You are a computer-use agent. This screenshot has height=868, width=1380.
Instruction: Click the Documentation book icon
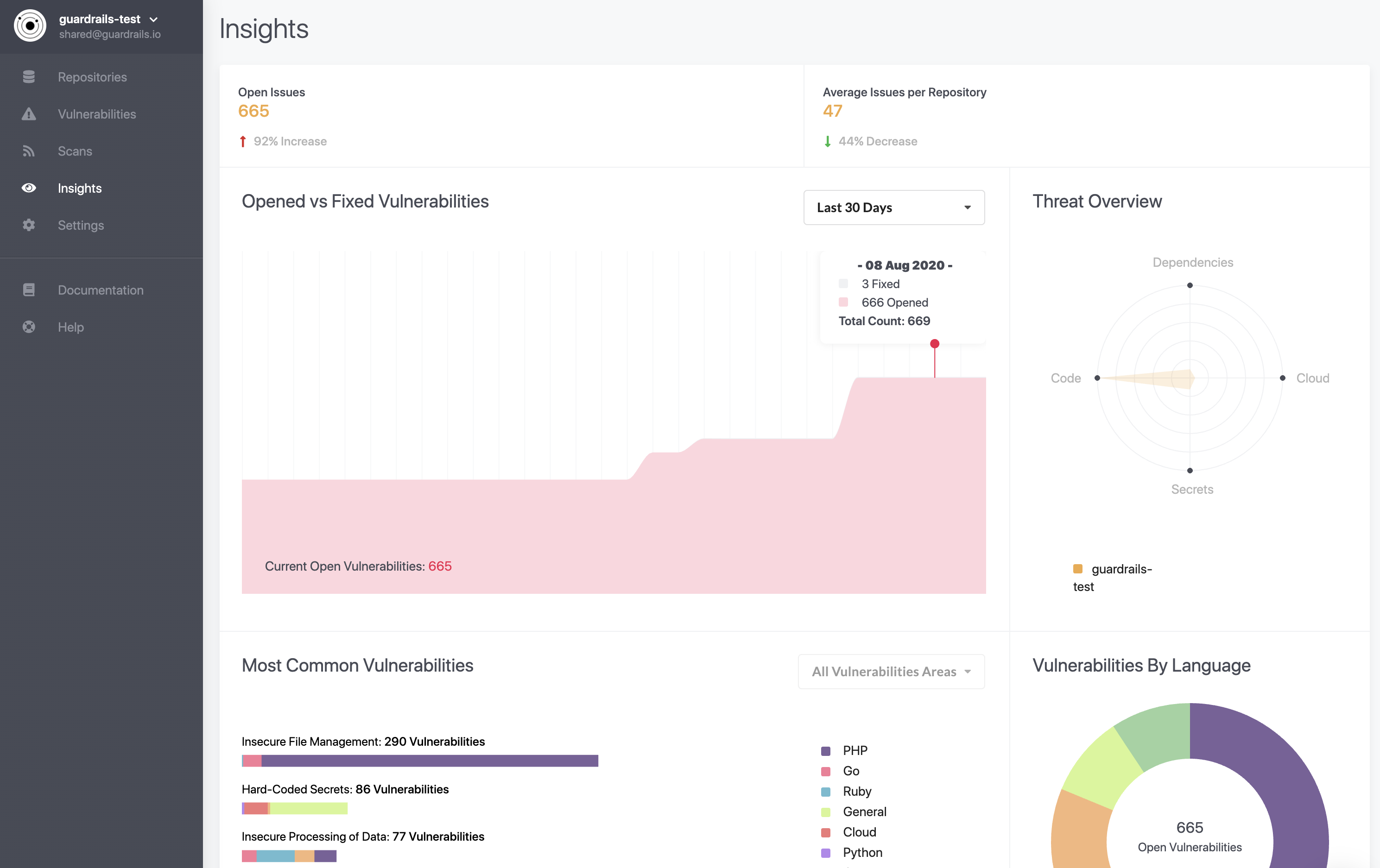coord(29,290)
